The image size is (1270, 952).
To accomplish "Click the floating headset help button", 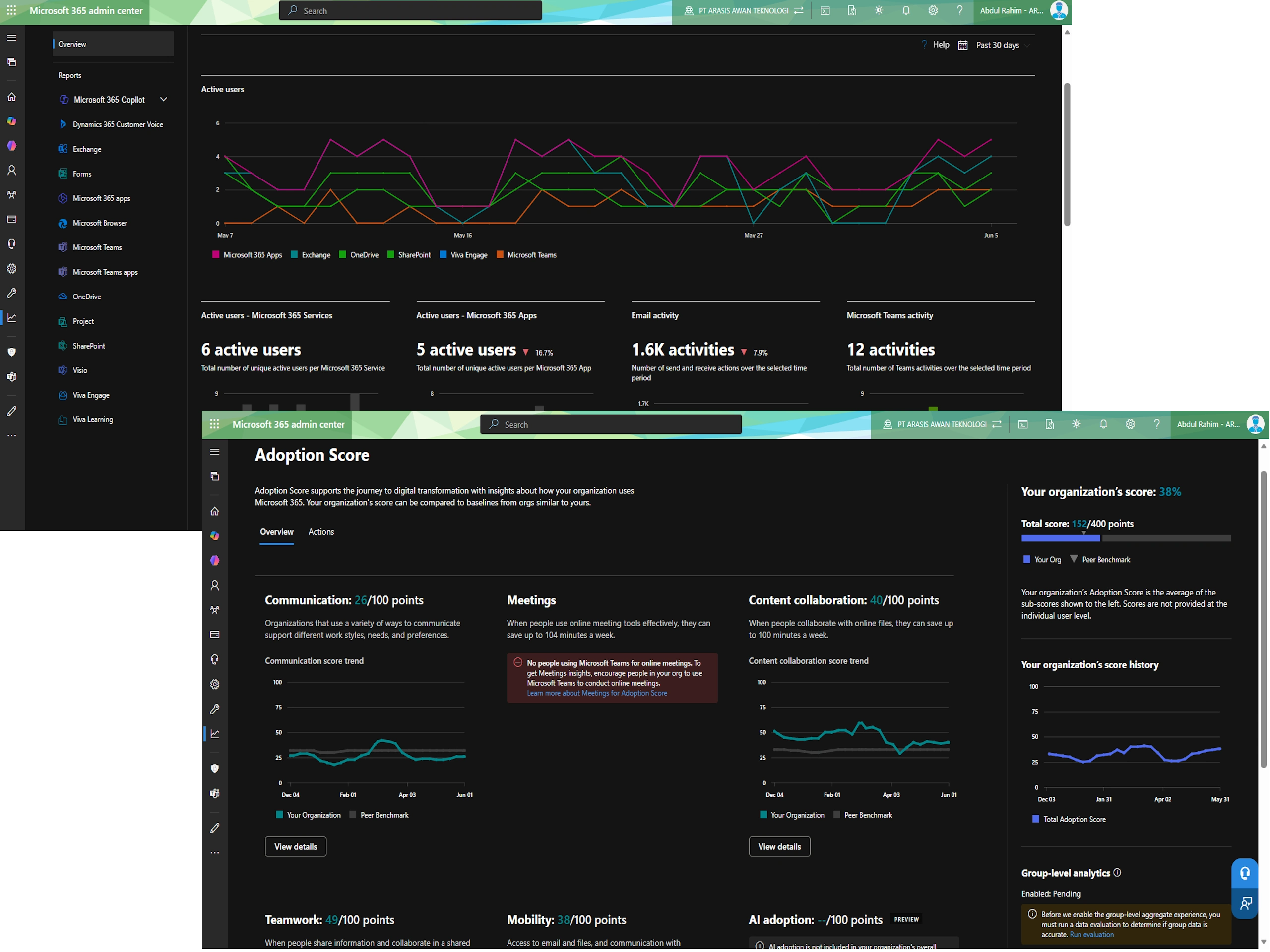I will [x=1245, y=873].
